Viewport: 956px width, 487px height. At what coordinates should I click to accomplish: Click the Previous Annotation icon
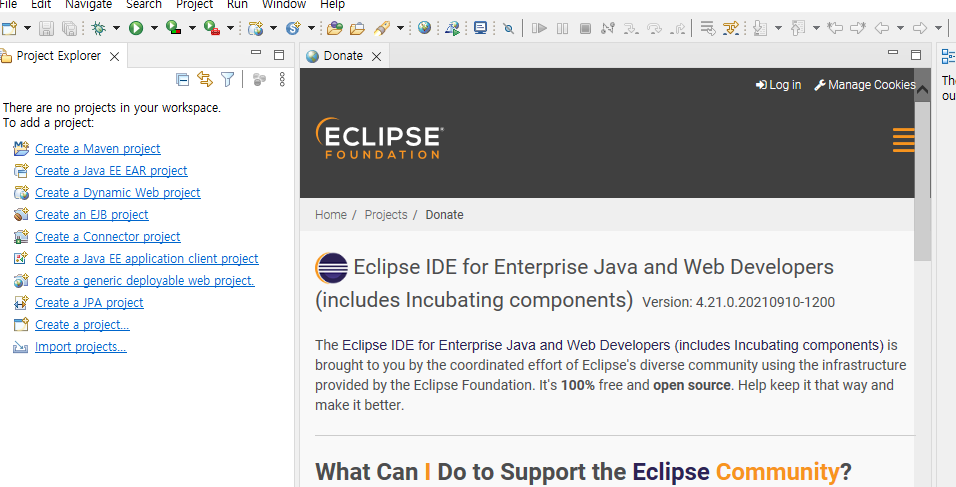[798, 28]
